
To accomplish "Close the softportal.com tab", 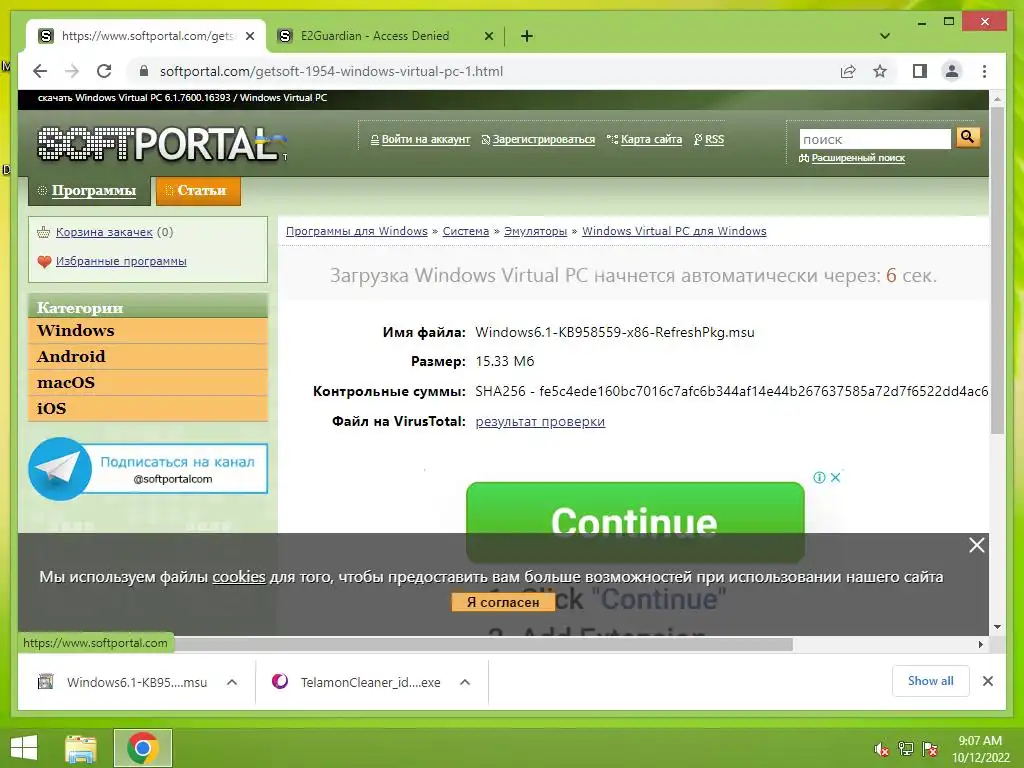I will click(250, 36).
